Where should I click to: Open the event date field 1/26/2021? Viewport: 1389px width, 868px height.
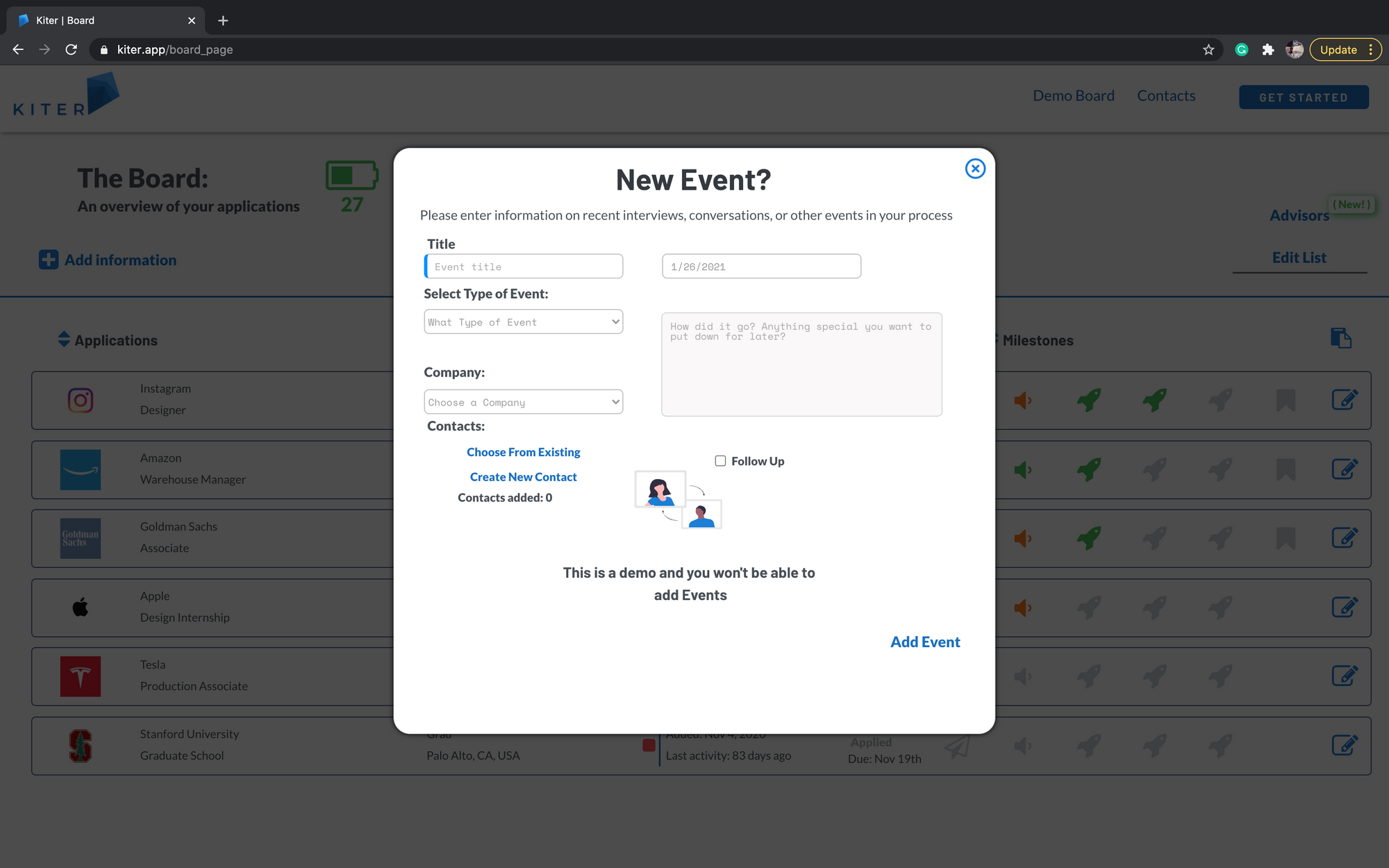click(761, 267)
